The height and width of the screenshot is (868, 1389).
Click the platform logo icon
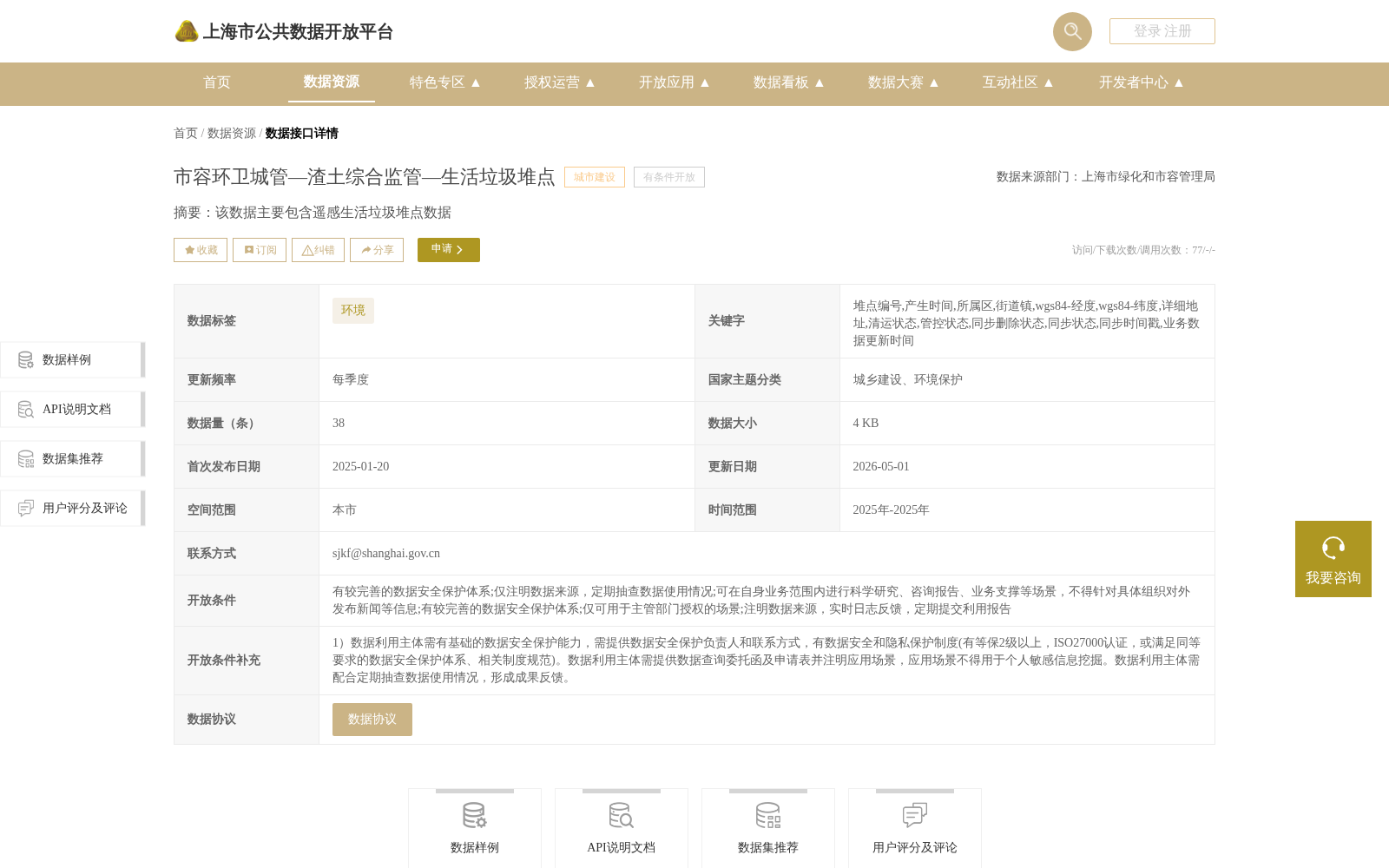point(187,31)
